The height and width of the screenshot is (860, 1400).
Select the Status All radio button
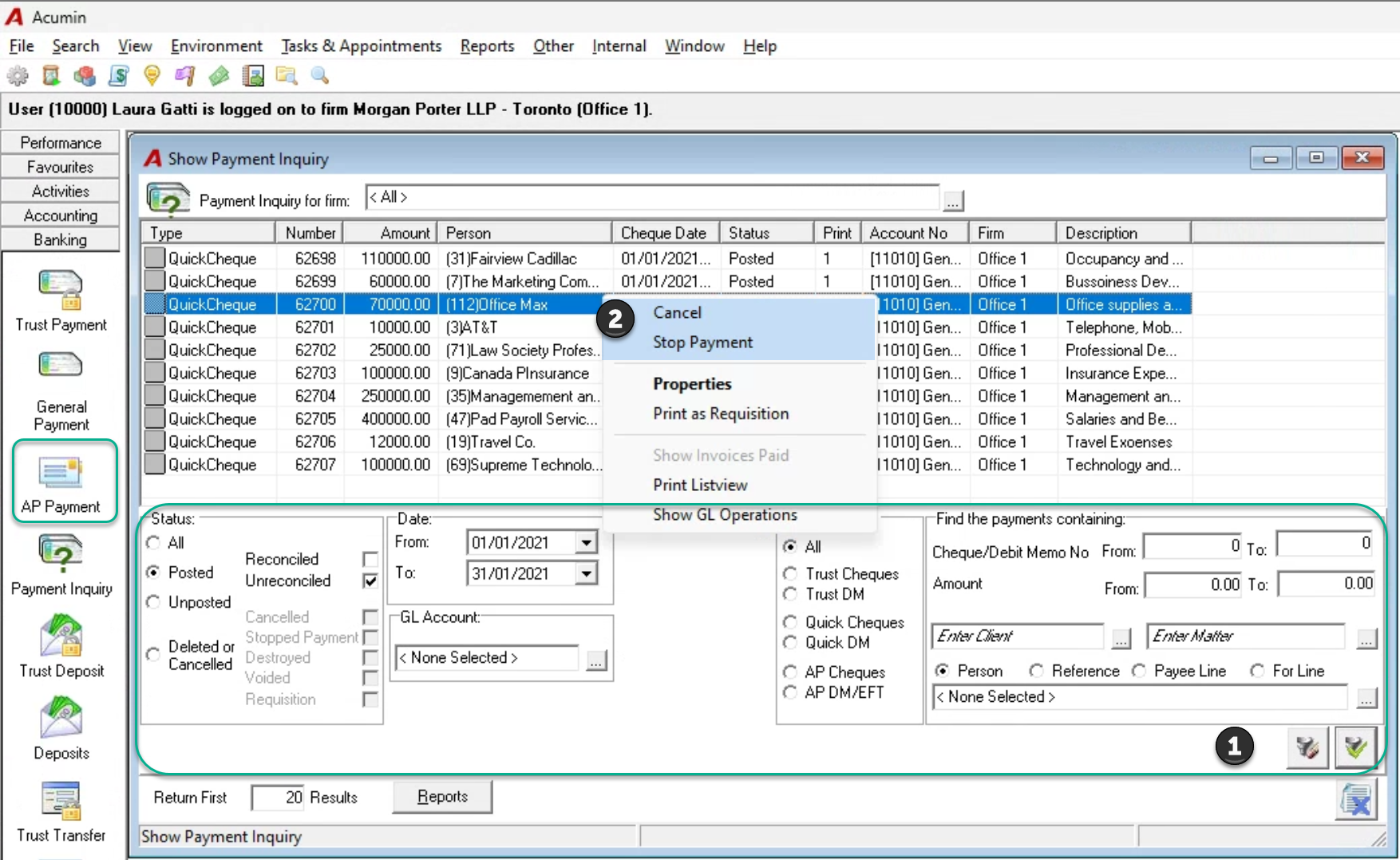pyautogui.click(x=153, y=543)
